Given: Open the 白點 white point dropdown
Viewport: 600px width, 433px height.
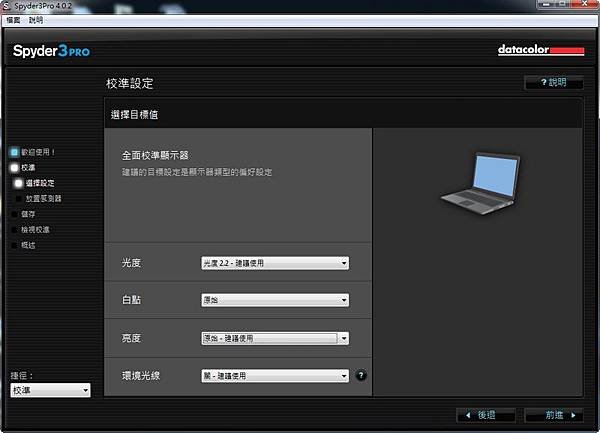Looking at the screenshot, I should pyautogui.click(x=275, y=300).
